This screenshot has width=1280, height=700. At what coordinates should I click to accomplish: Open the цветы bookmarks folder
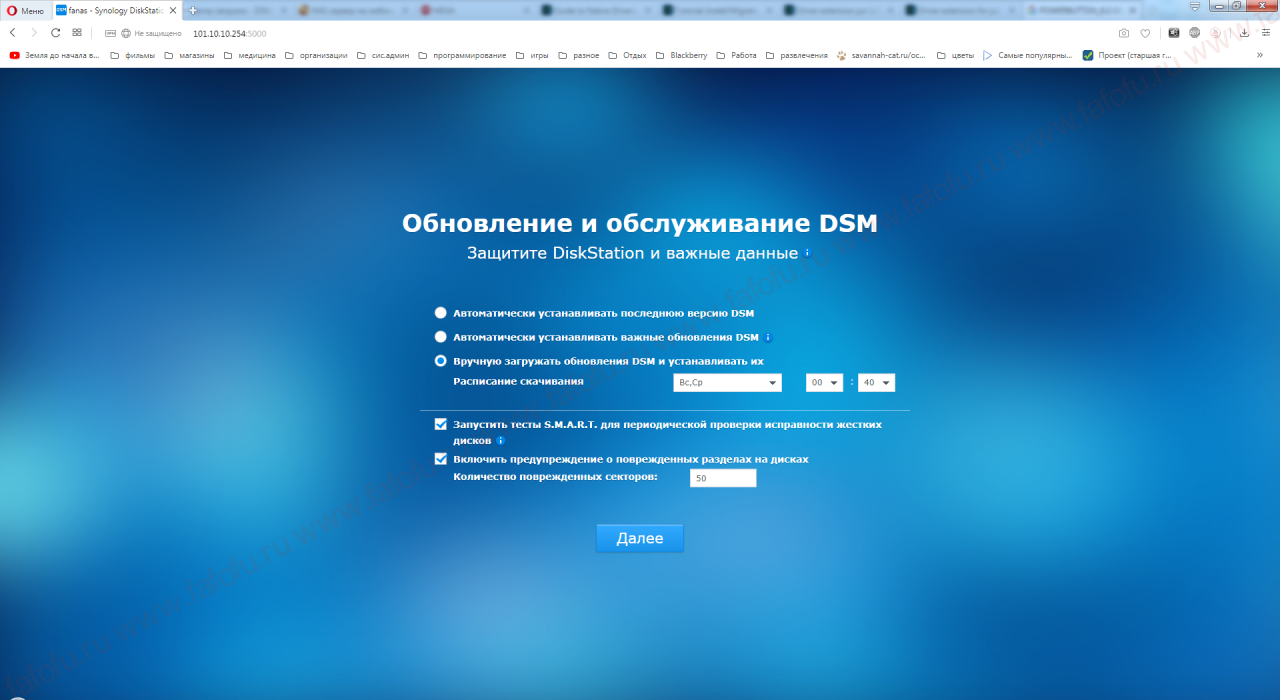(x=956, y=56)
